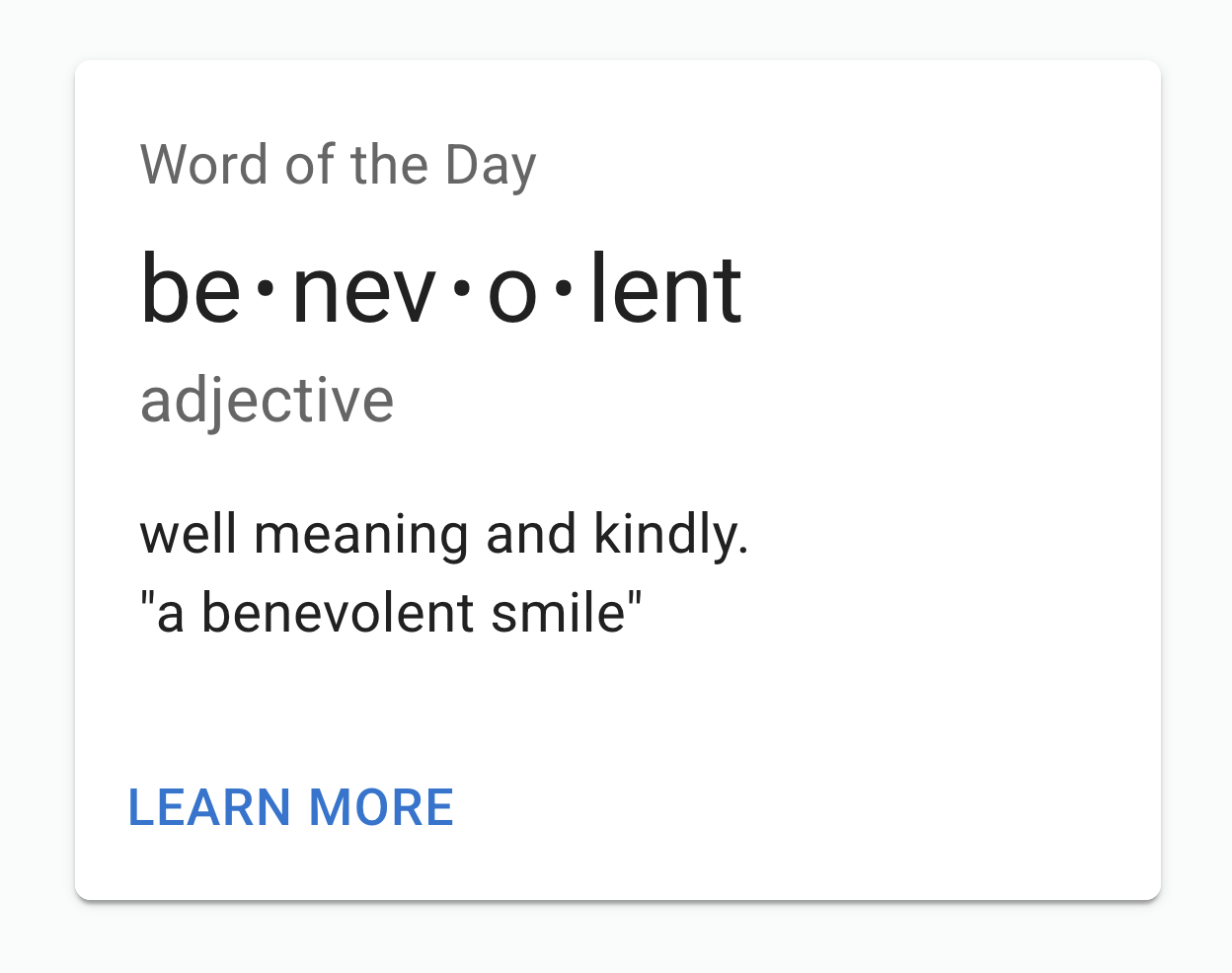Click the syllable dot between "nev" and "o"
The image size is (1232, 973).
pyautogui.click(x=461, y=291)
